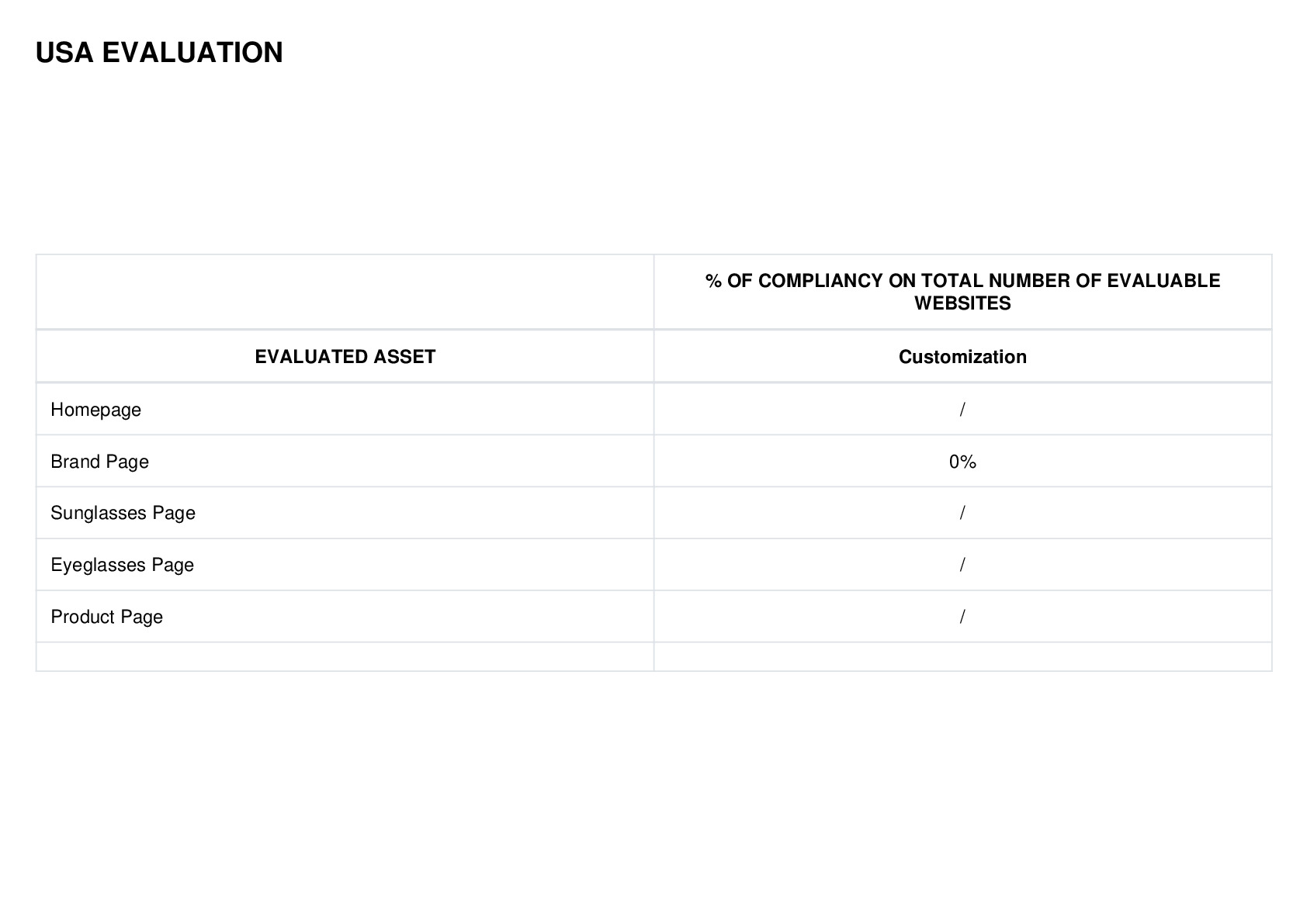
Task: Click the empty bottom-left table cell
Action: (x=345, y=656)
